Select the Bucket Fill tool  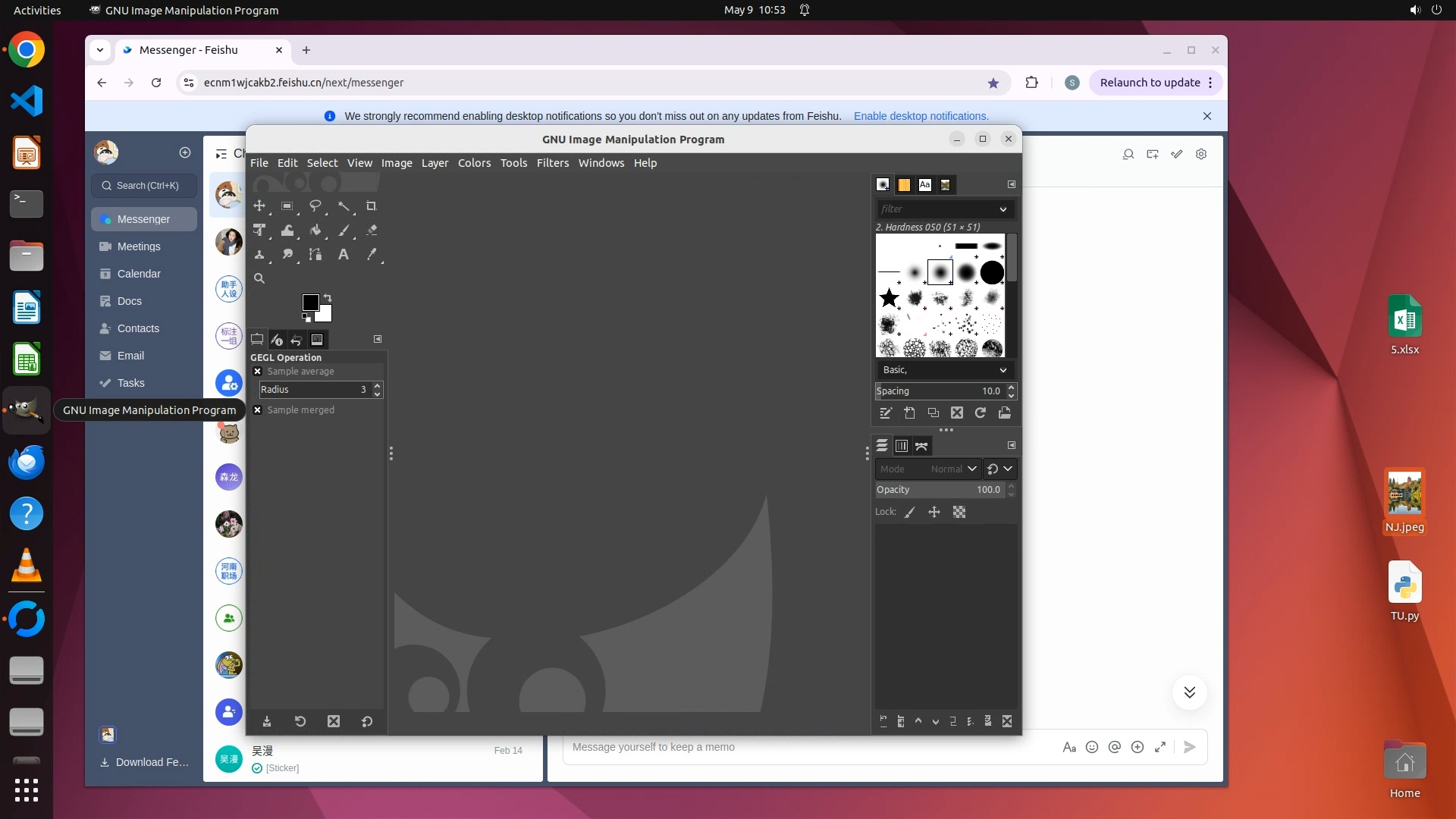315,231
